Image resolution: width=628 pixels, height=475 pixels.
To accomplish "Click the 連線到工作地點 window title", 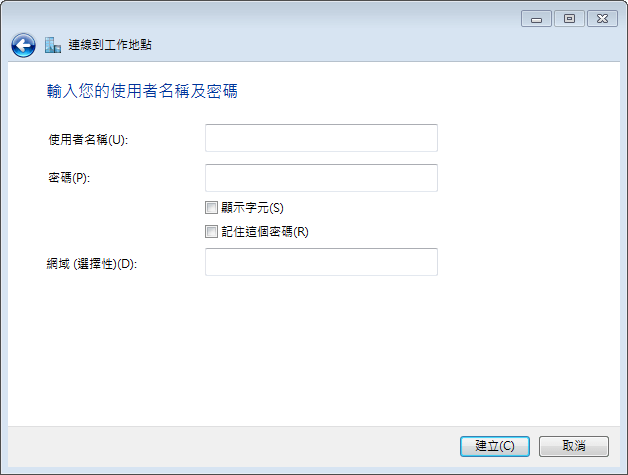I will click(110, 45).
